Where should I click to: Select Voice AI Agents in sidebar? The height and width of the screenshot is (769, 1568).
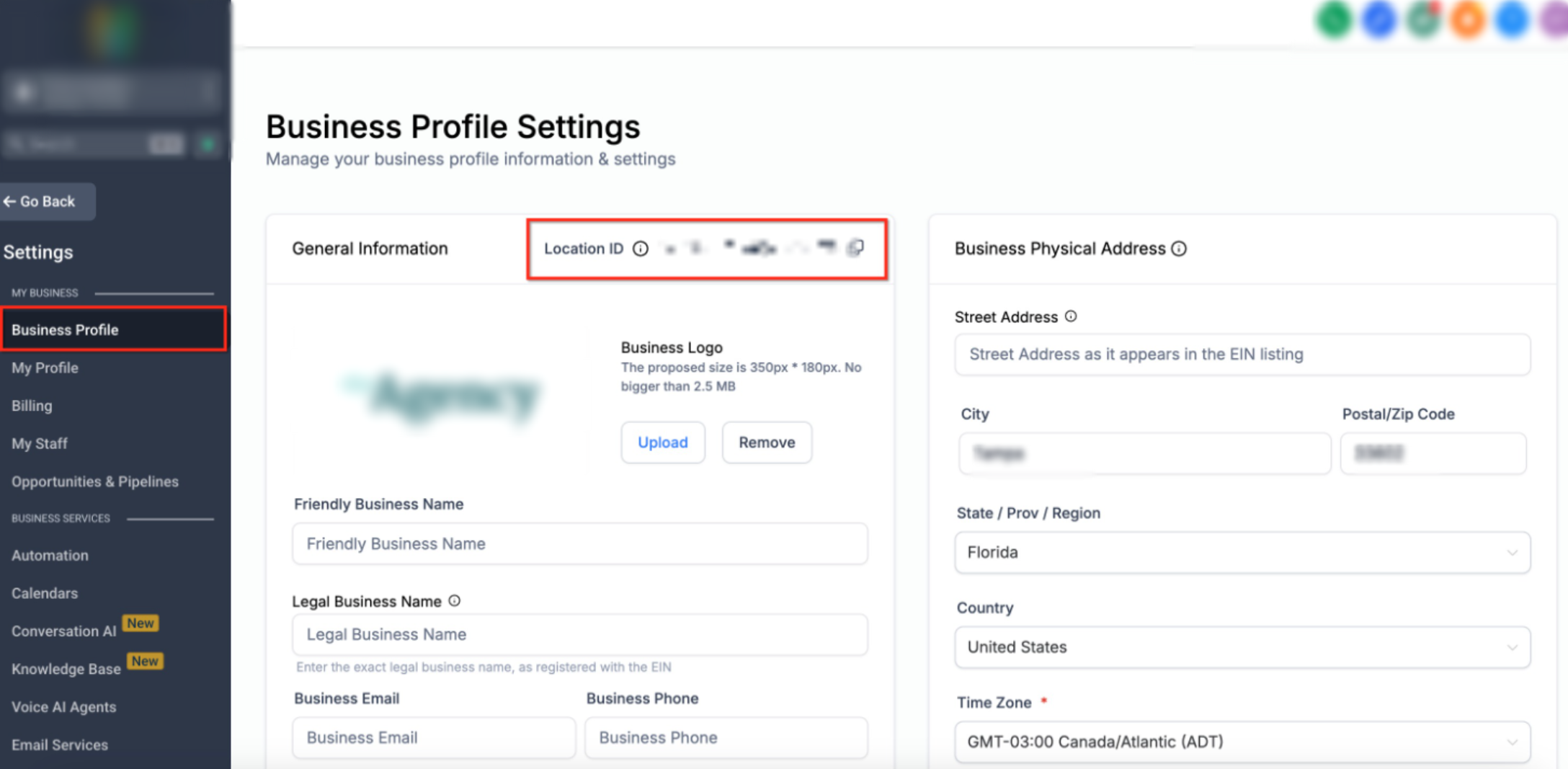click(63, 707)
